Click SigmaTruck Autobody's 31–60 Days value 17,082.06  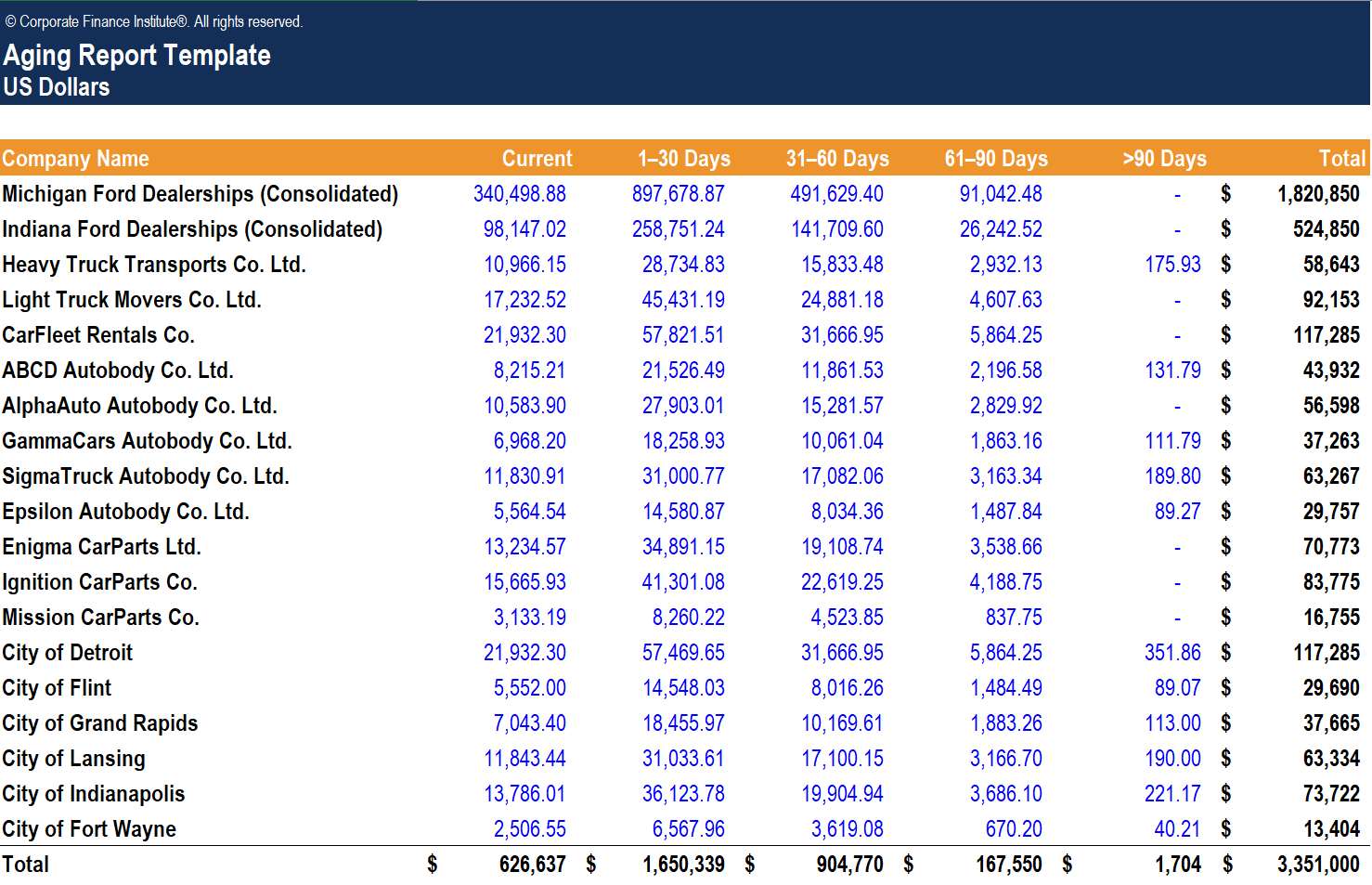pos(842,476)
